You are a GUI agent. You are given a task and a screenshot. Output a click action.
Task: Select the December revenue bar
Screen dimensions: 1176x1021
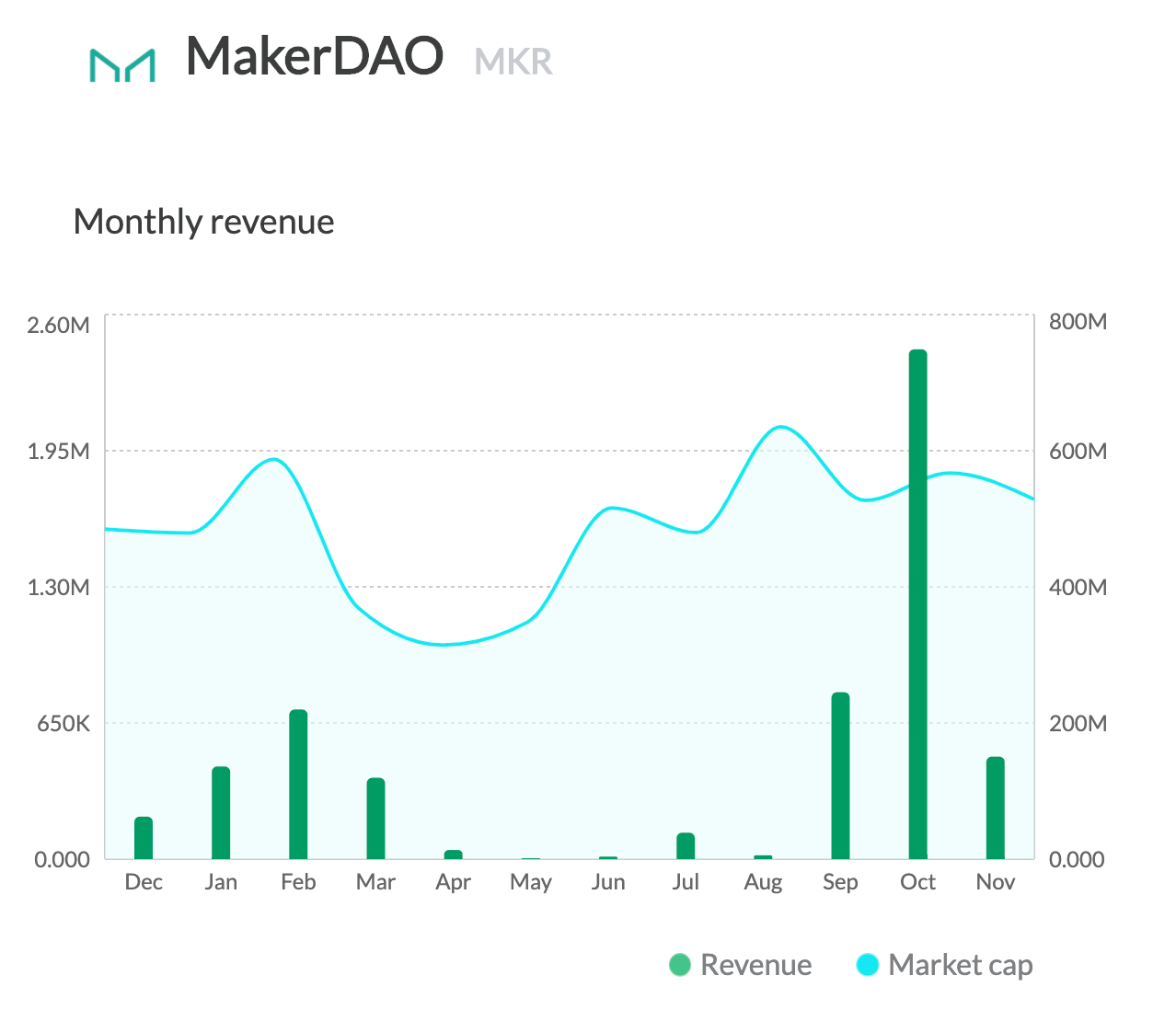tap(144, 838)
